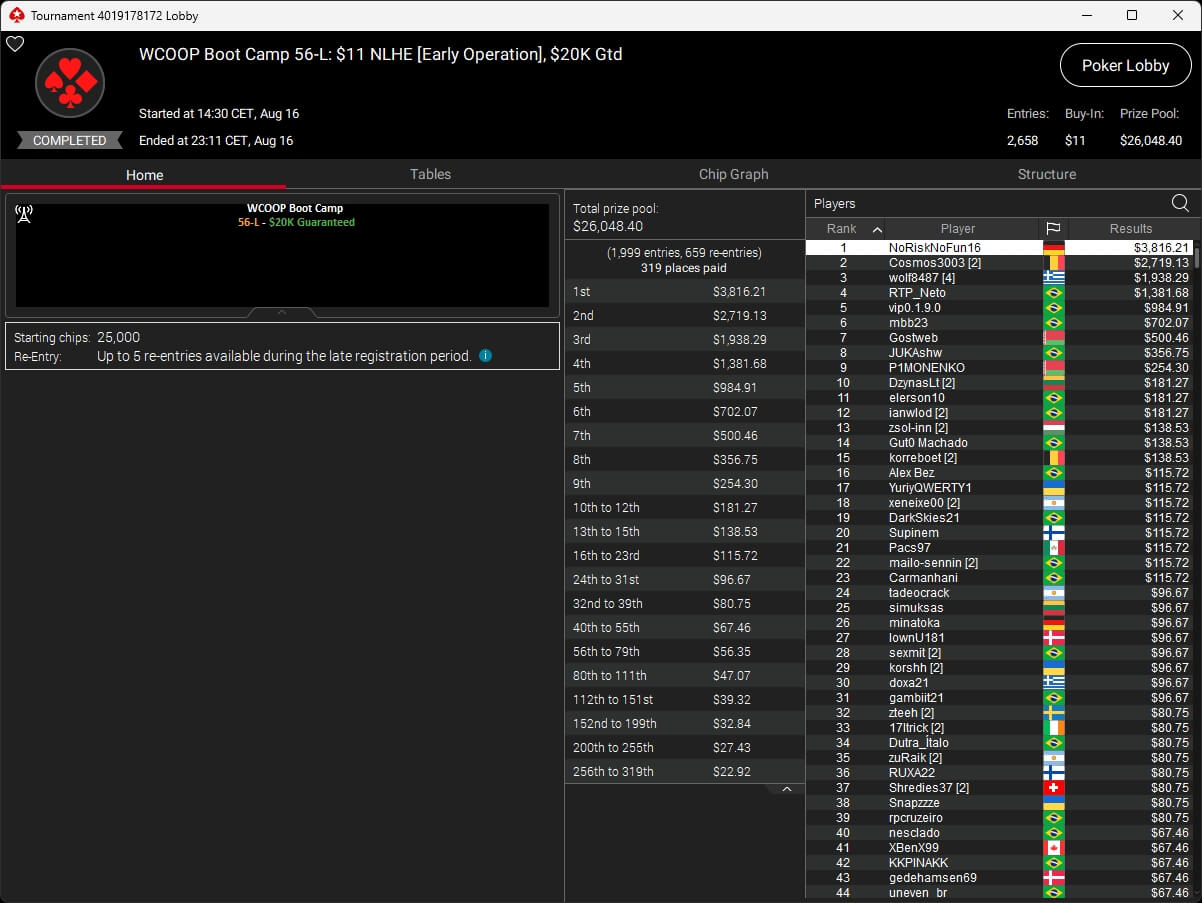
Task: Click the flag beside 17ltrick
Action: pos(1053,727)
